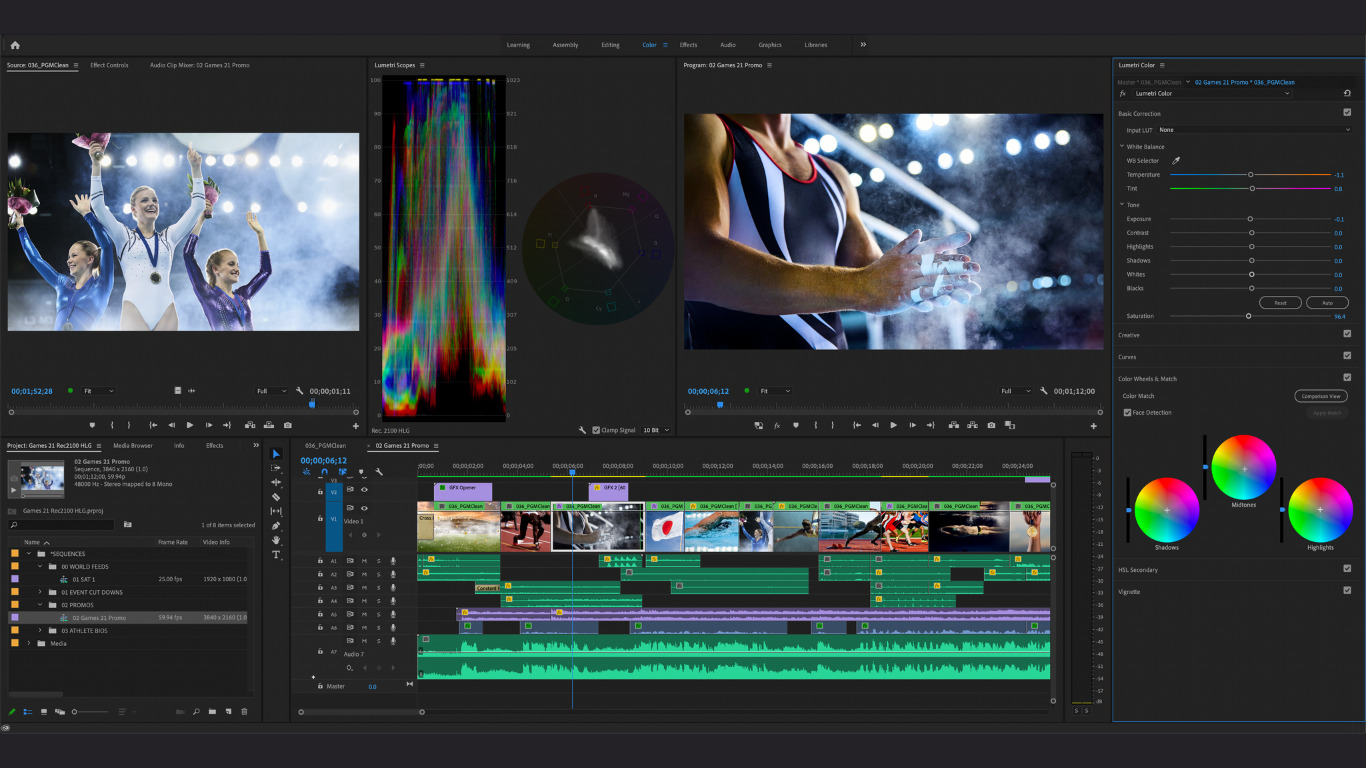Image resolution: width=1366 pixels, height=768 pixels.
Task: Collapse the Tone section
Action: click(1122, 205)
